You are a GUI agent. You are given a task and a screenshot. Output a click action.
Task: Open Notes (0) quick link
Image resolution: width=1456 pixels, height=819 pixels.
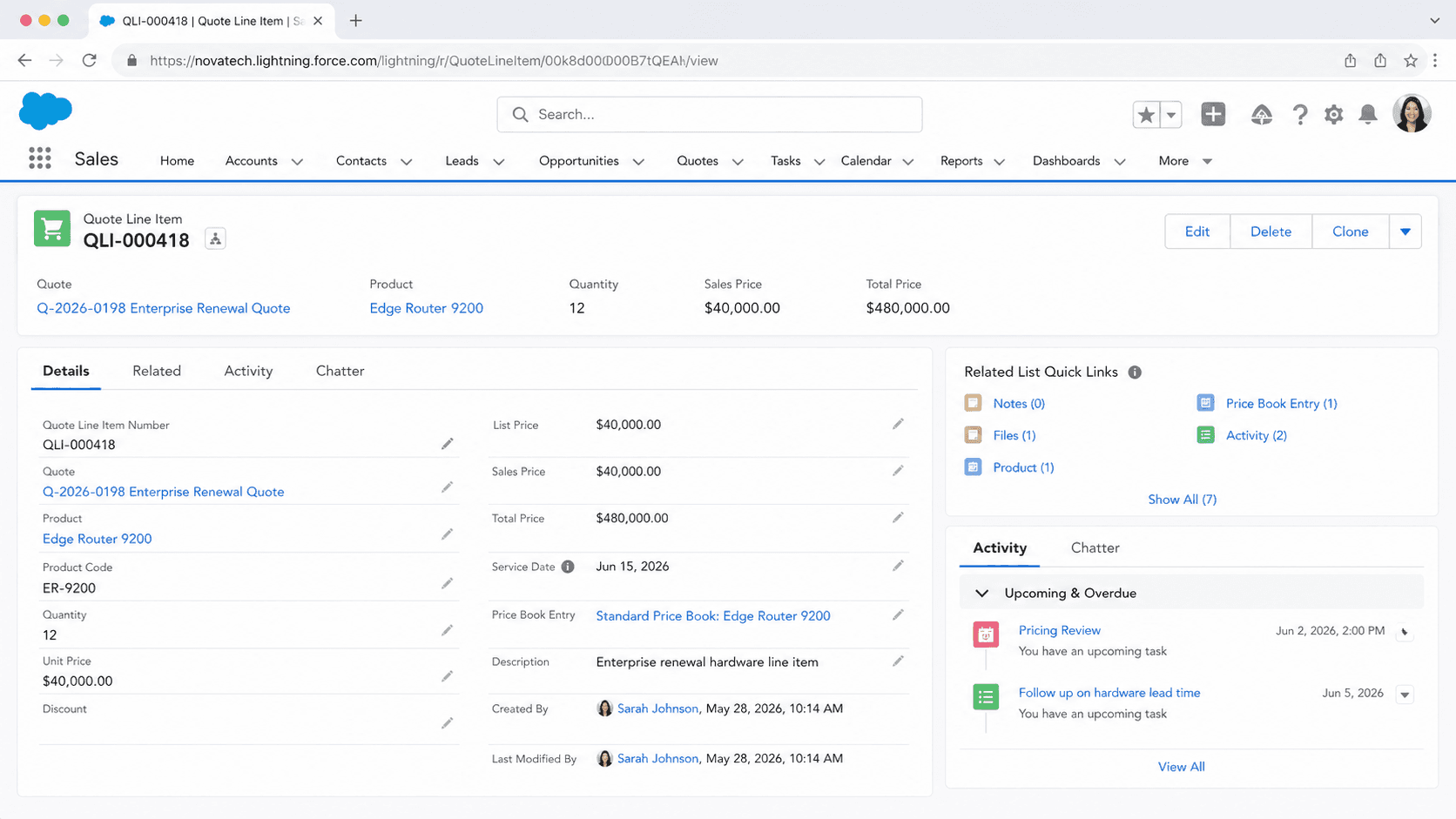(1019, 403)
